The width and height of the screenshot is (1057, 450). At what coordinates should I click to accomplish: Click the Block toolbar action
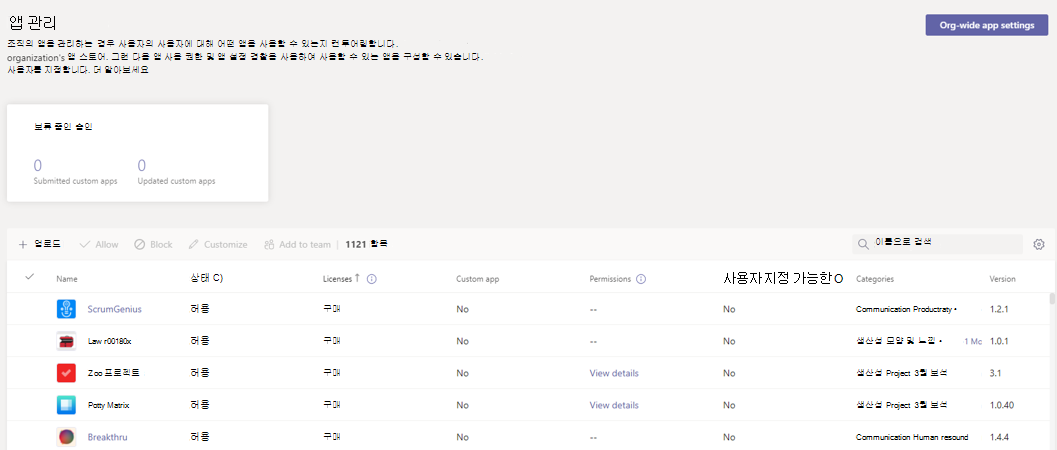[153, 245]
